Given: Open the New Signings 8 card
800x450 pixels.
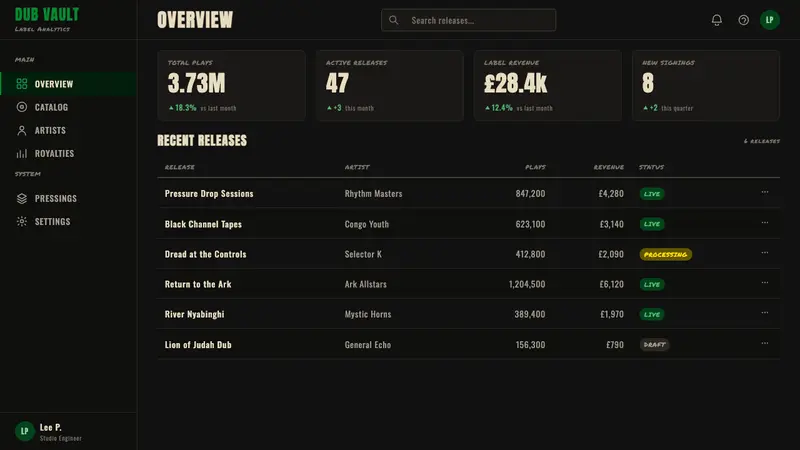Looking at the screenshot, I should coord(706,85).
